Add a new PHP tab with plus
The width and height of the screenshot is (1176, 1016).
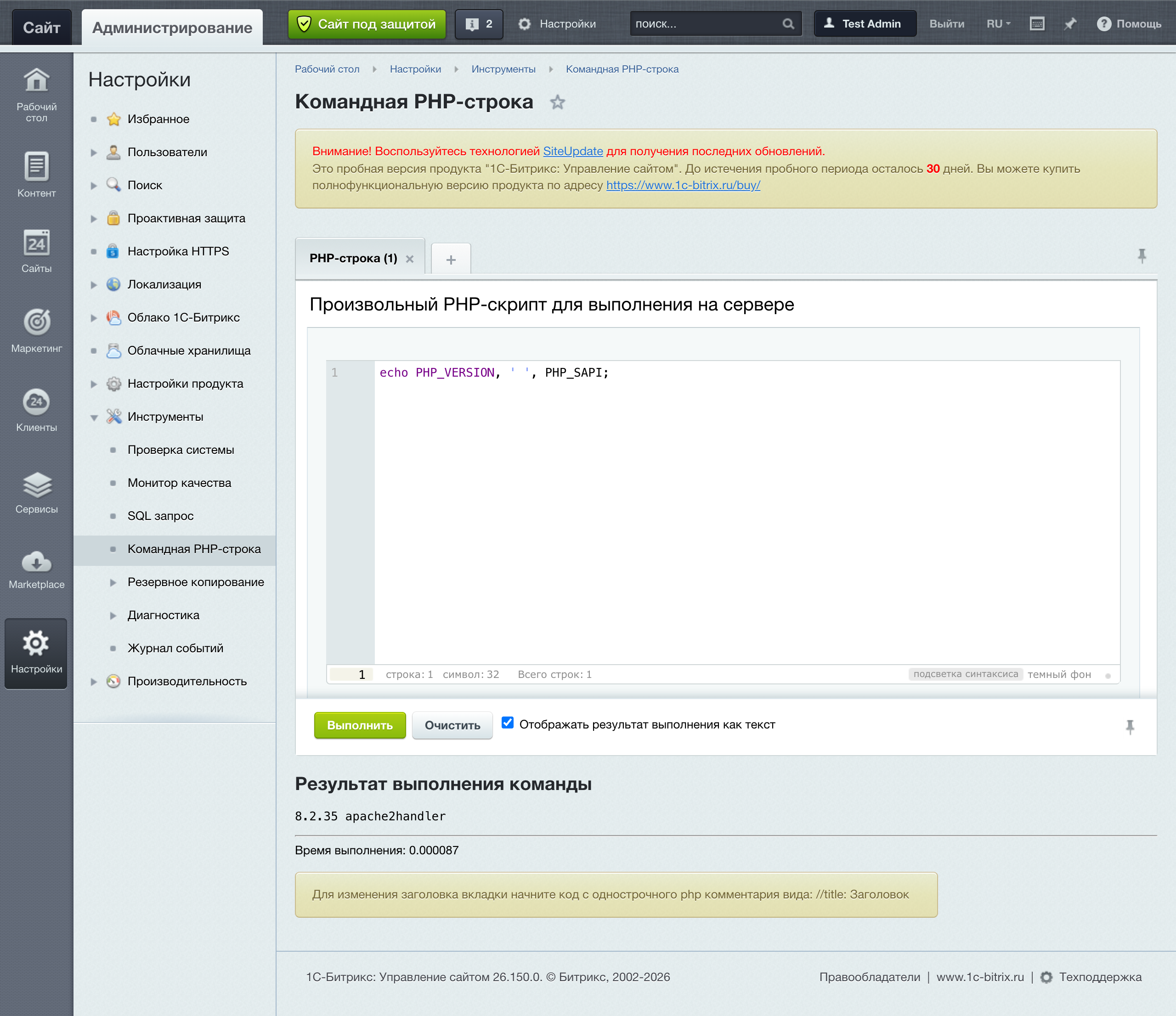point(451,260)
